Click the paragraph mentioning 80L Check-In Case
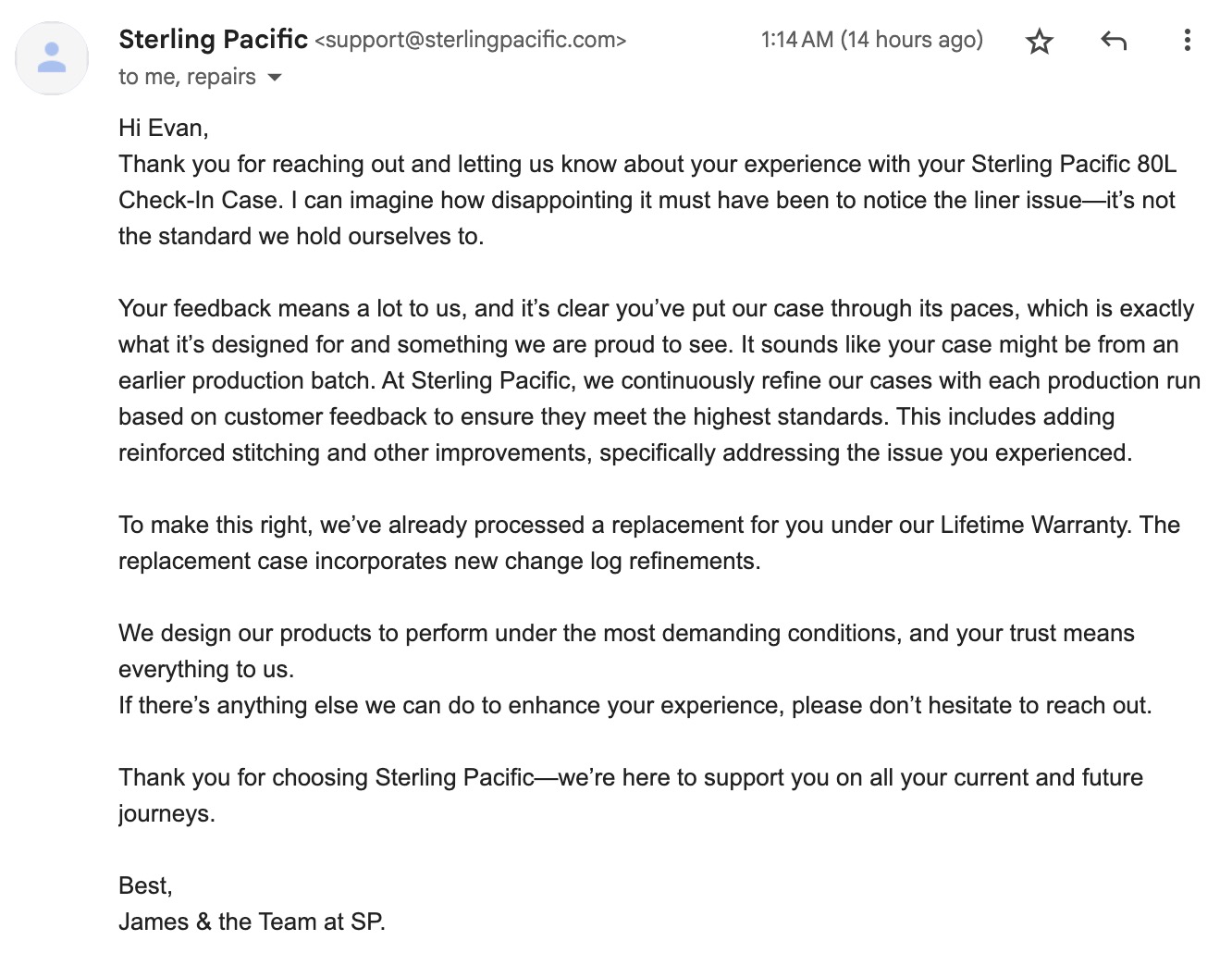The height and width of the screenshot is (953, 1232). point(647,200)
